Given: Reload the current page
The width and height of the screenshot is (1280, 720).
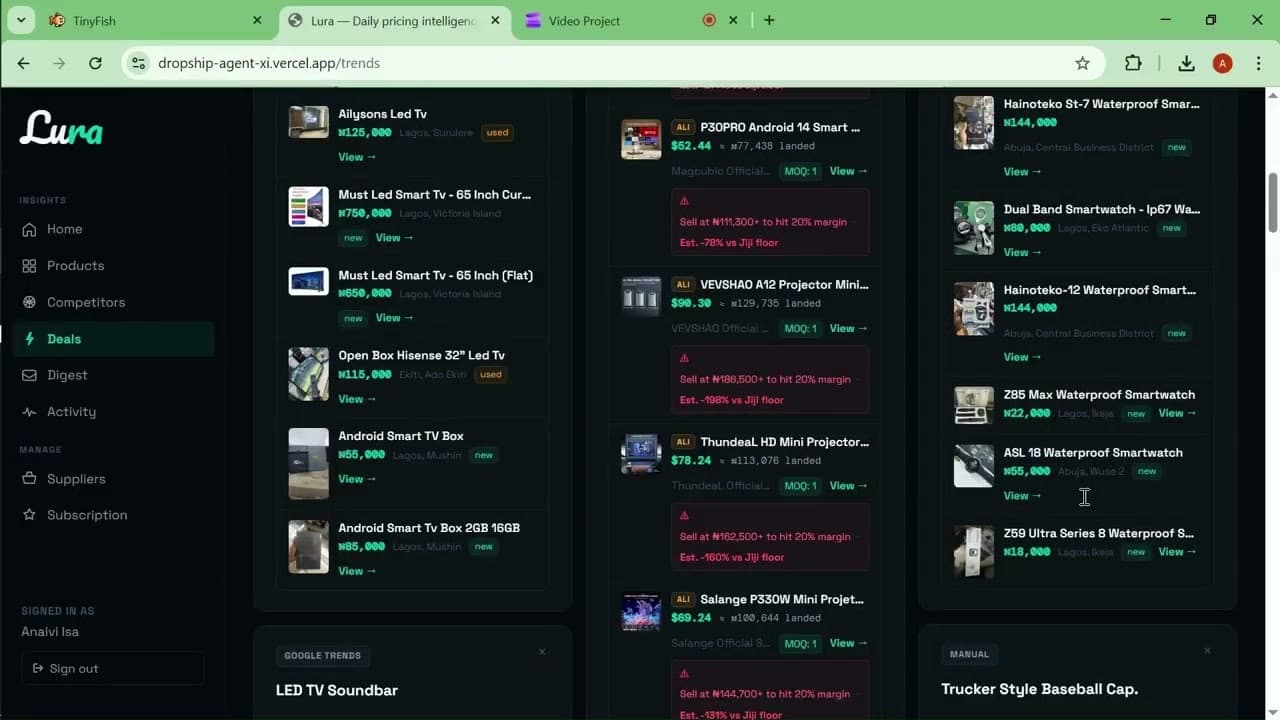Looking at the screenshot, I should pyautogui.click(x=95, y=63).
